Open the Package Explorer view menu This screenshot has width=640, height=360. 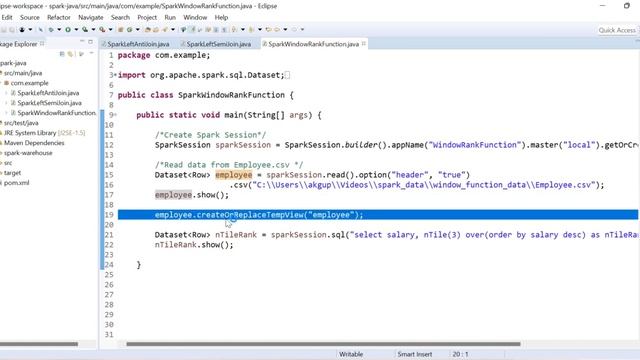pos(91,53)
